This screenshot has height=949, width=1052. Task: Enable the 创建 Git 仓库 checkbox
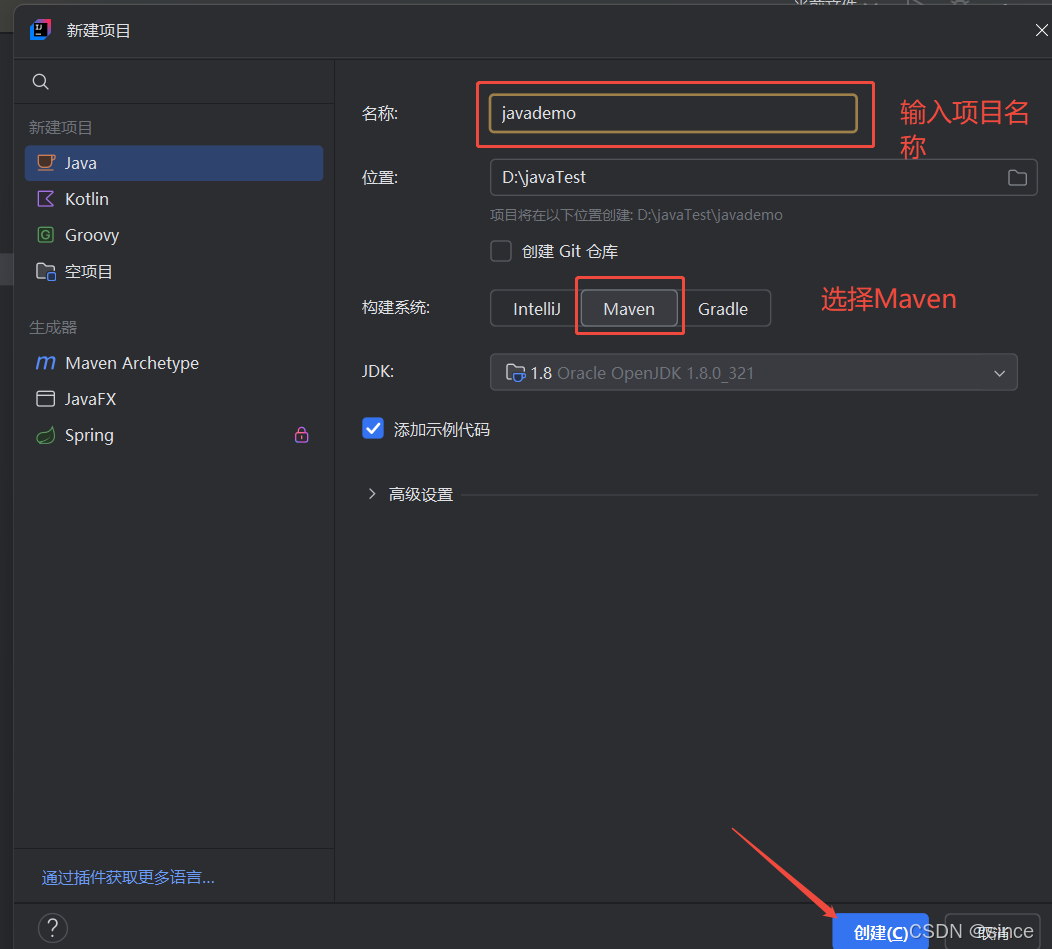(501, 251)
